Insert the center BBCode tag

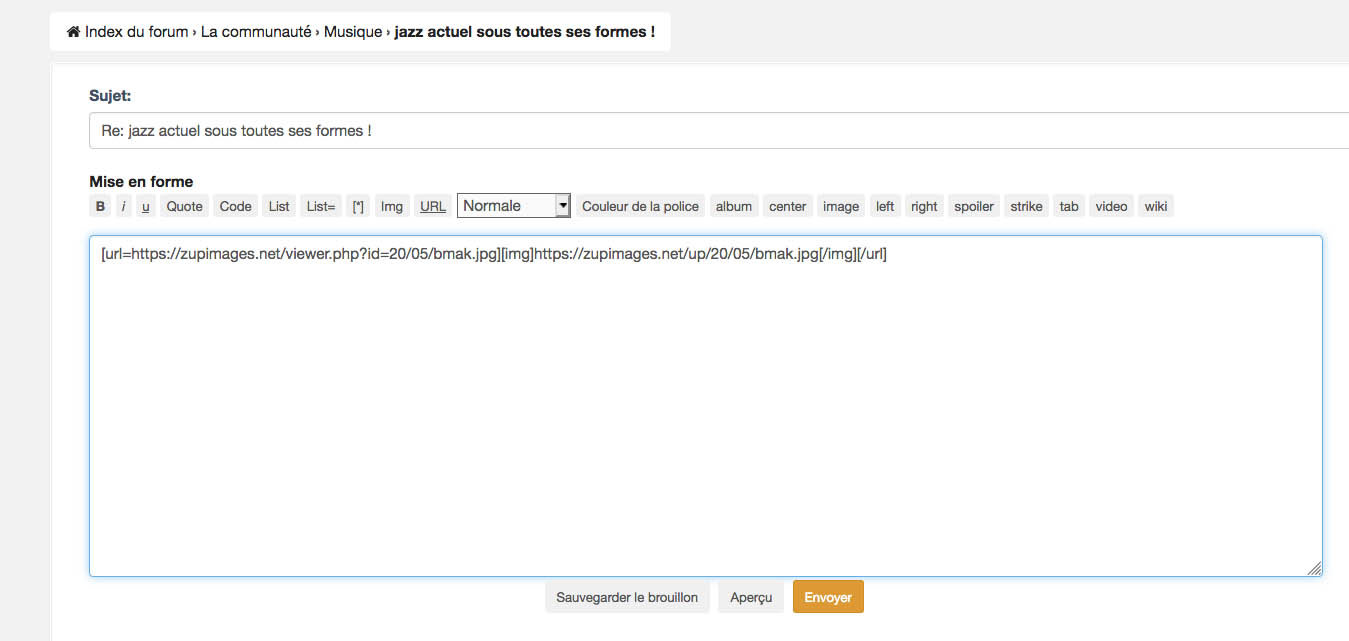(787, 206)
